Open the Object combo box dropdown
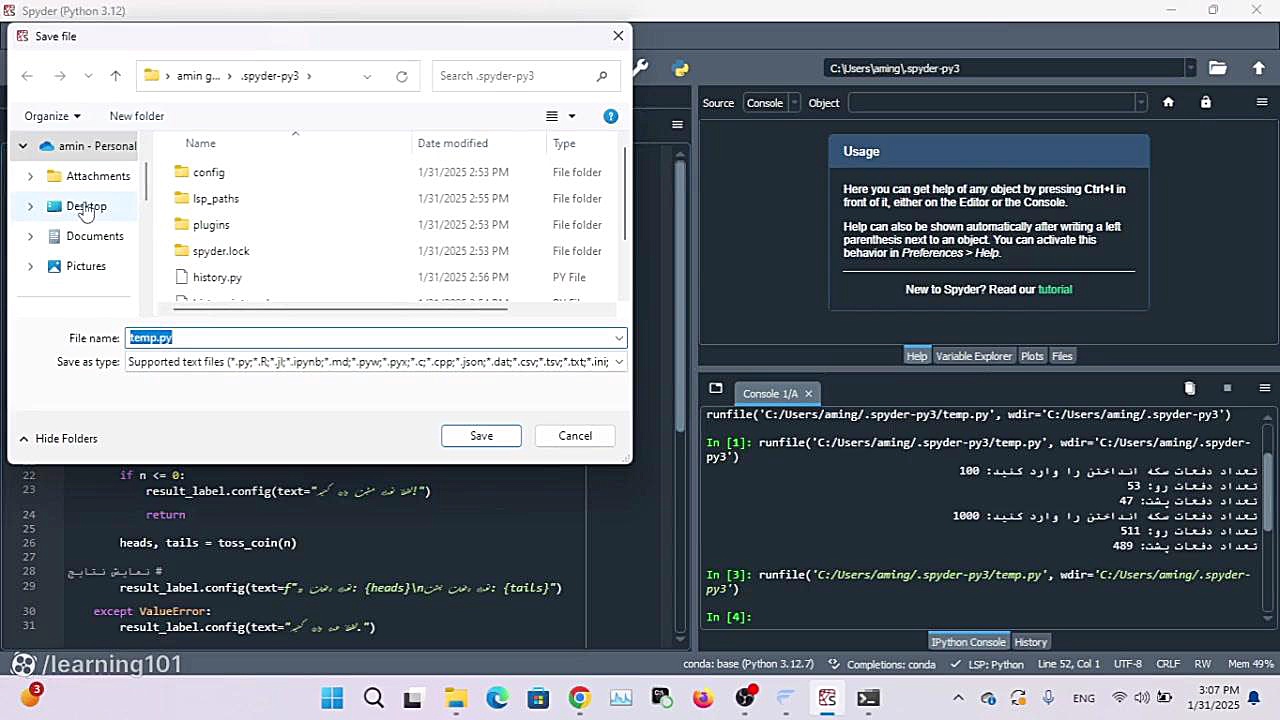Image resolution: width=1280 pixels, height=720 pixels. click(1140, 102)
